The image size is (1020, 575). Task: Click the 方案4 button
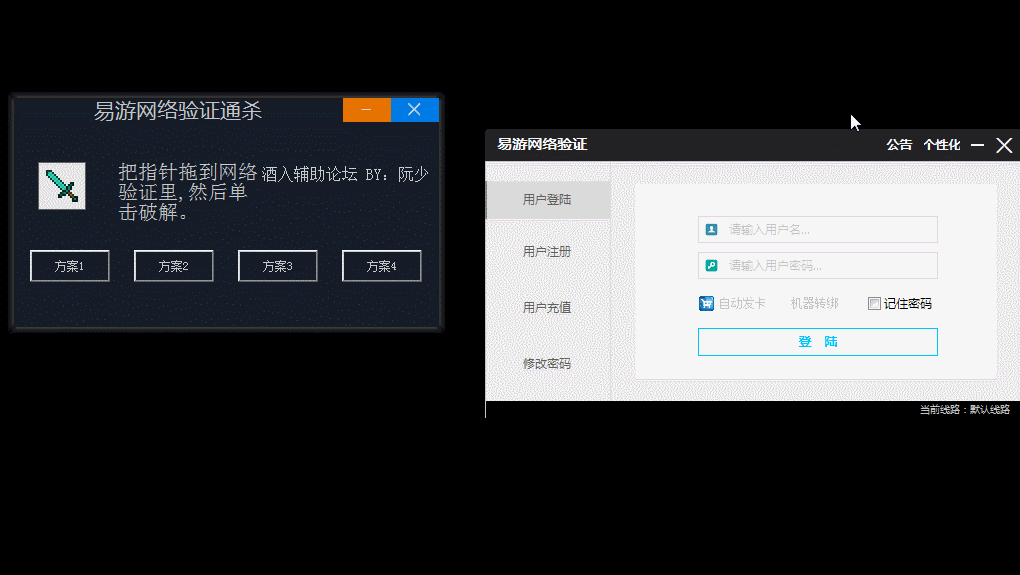(382, 266)
